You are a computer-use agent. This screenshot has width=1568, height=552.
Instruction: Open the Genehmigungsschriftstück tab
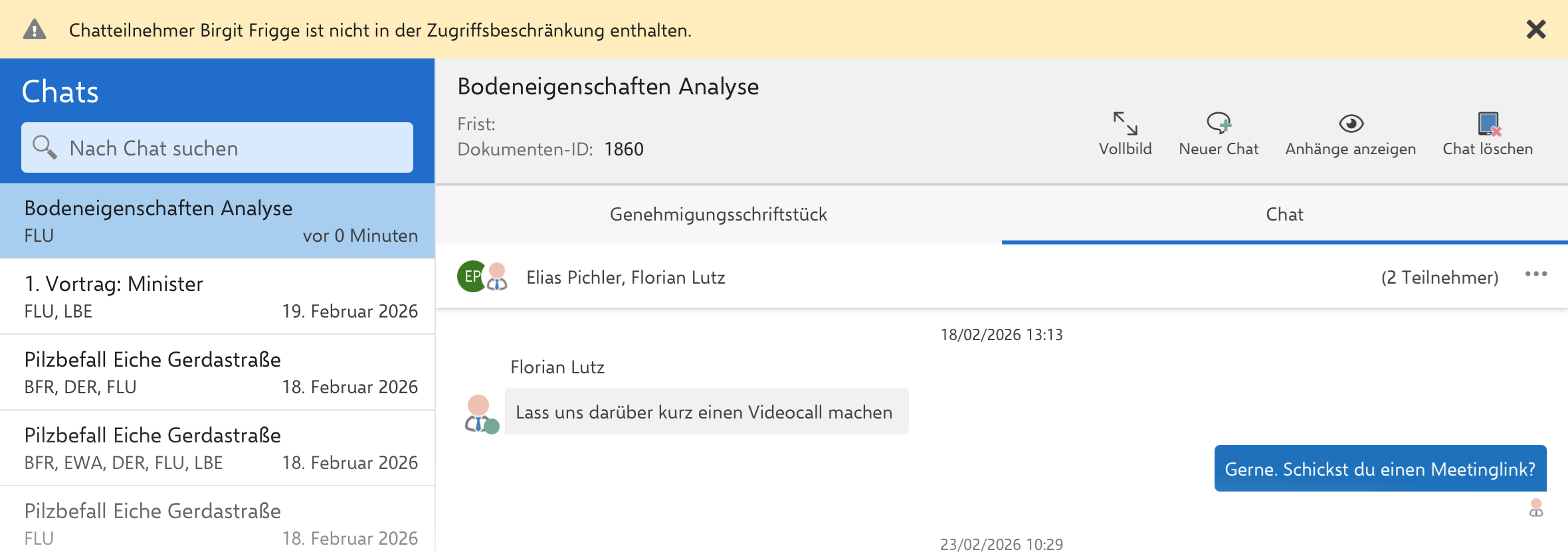click(718, 215)
